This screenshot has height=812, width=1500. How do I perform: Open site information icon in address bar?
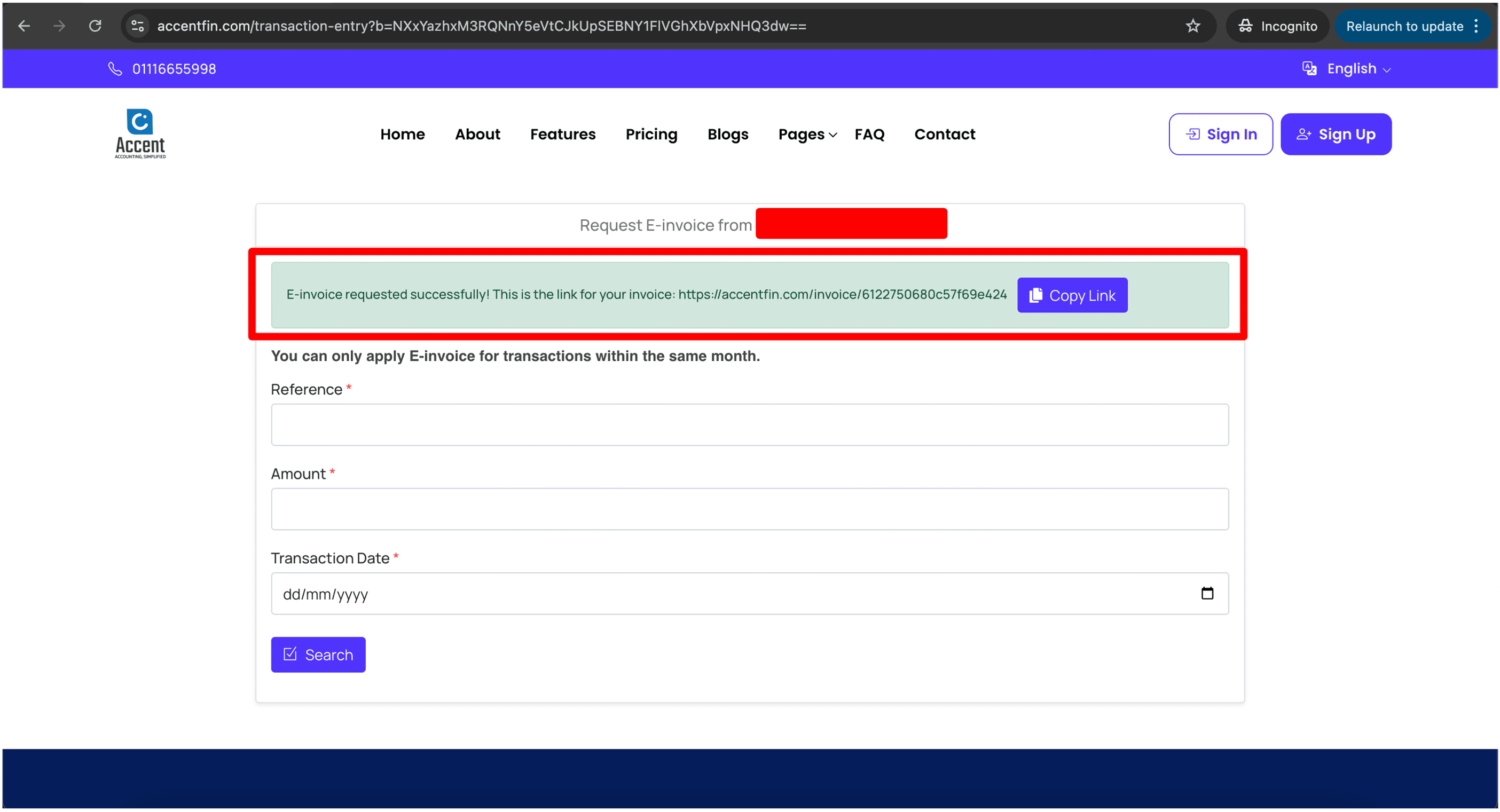(x=138, y=26)
